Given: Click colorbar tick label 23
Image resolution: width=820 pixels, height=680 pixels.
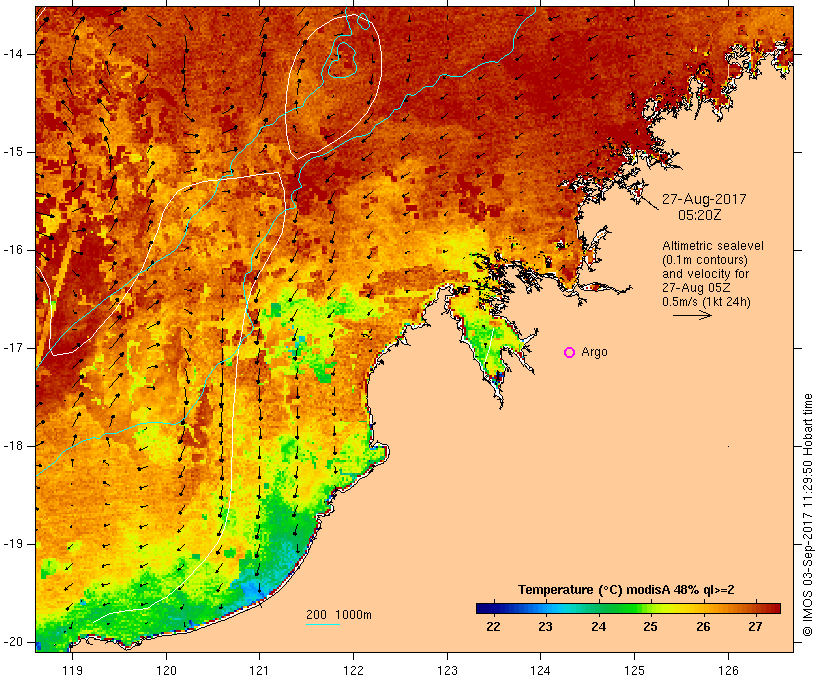Looking at the screenshot, I should 545,627.
